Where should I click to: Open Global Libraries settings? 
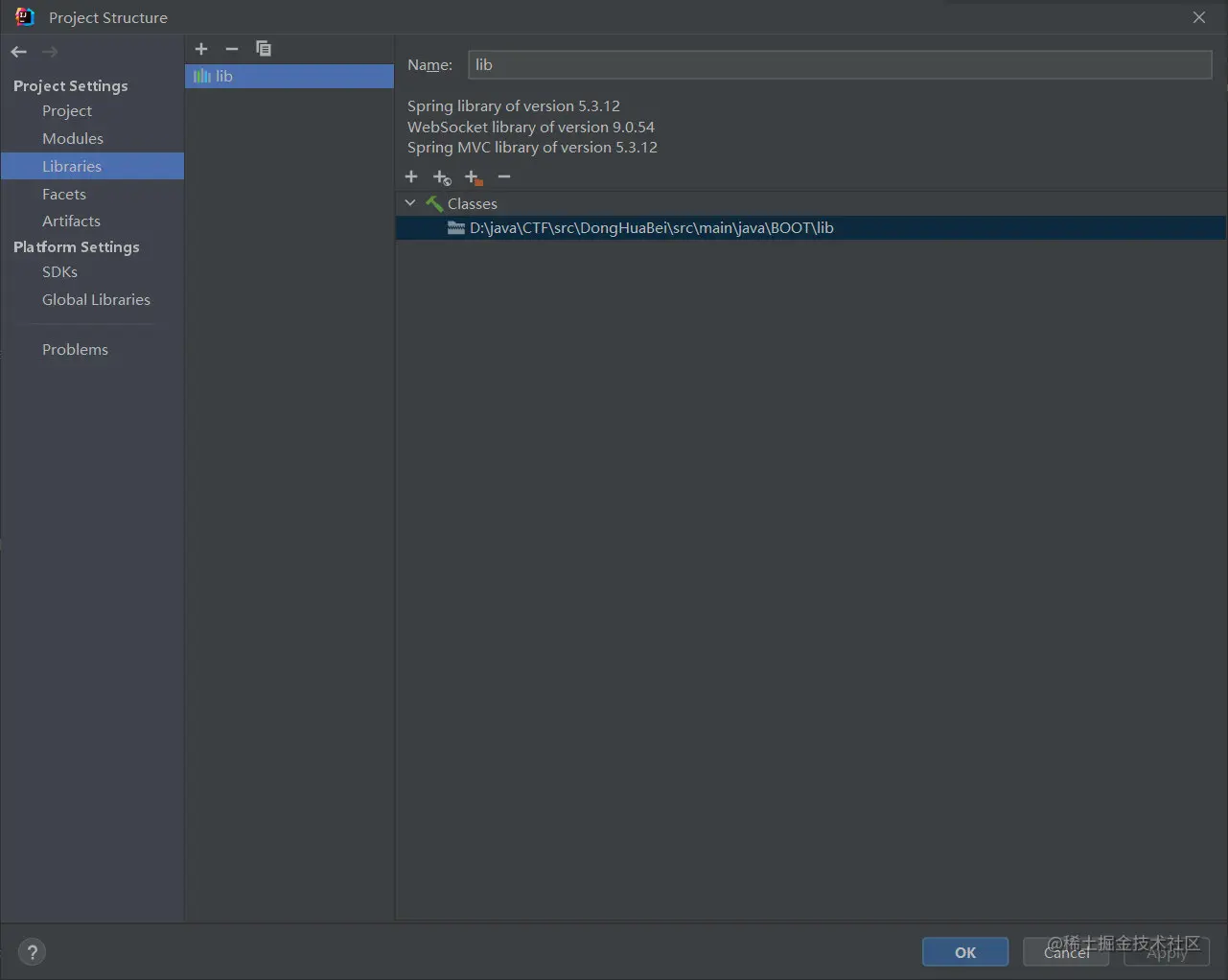pos(96,300)
